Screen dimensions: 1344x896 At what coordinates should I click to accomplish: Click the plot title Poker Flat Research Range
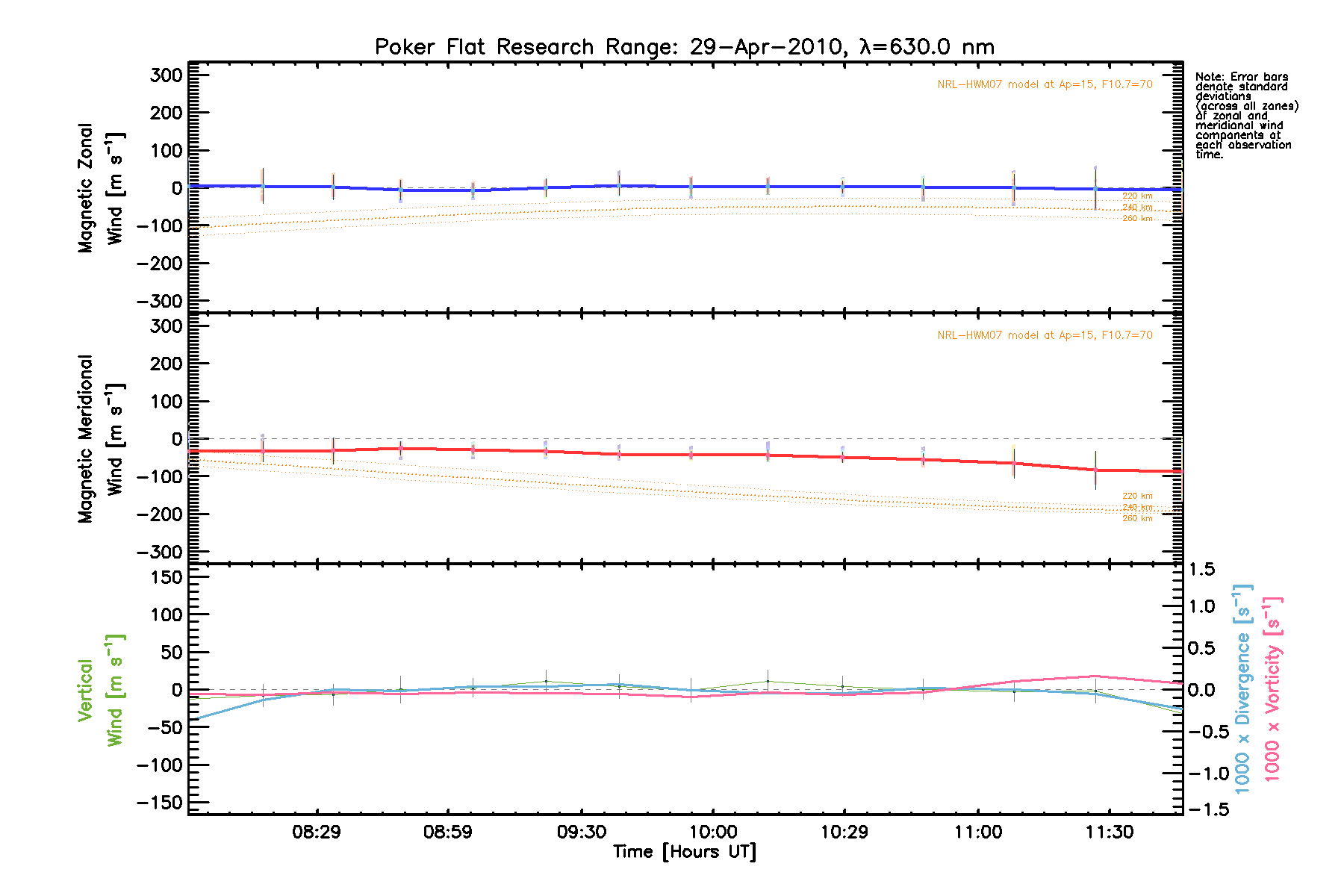pyautogui.click(x=684, y=47)
